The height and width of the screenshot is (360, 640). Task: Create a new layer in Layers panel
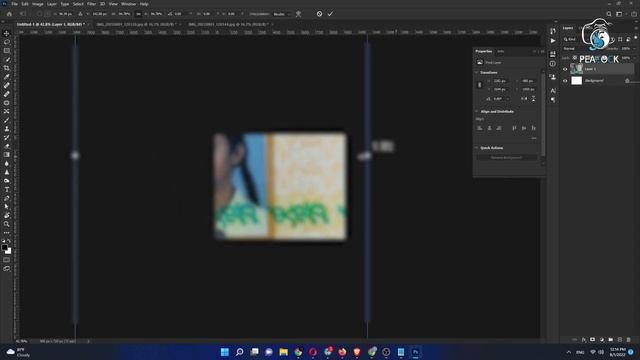[x=620, y=340]
